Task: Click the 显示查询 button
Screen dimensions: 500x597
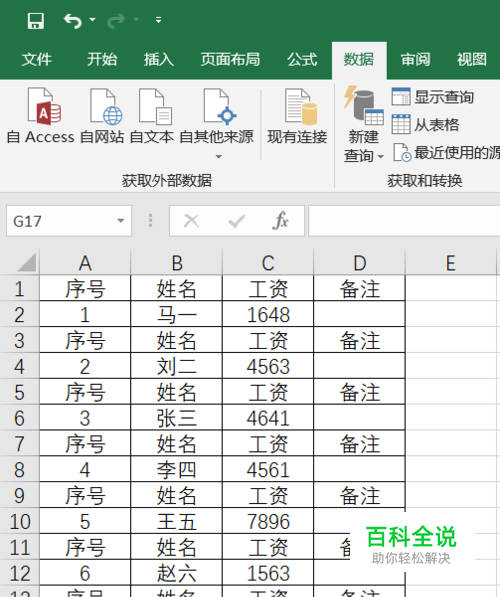Action: point(433,97)
